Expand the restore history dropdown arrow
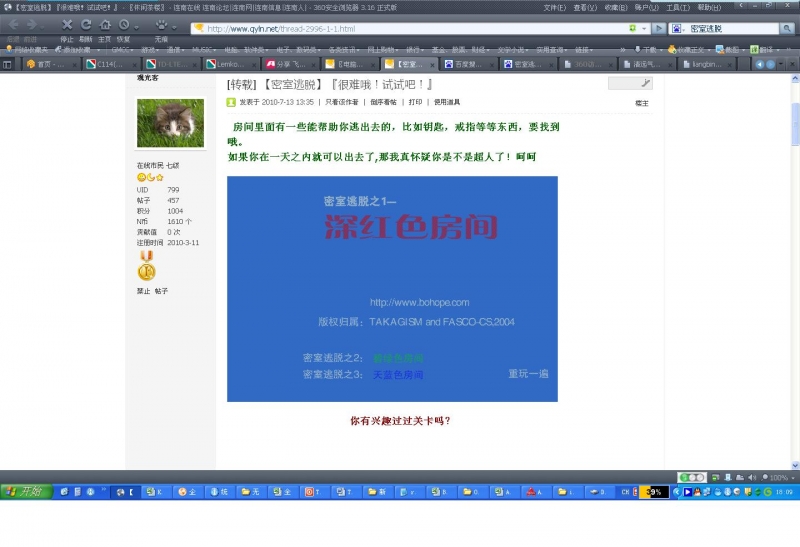 137,27
